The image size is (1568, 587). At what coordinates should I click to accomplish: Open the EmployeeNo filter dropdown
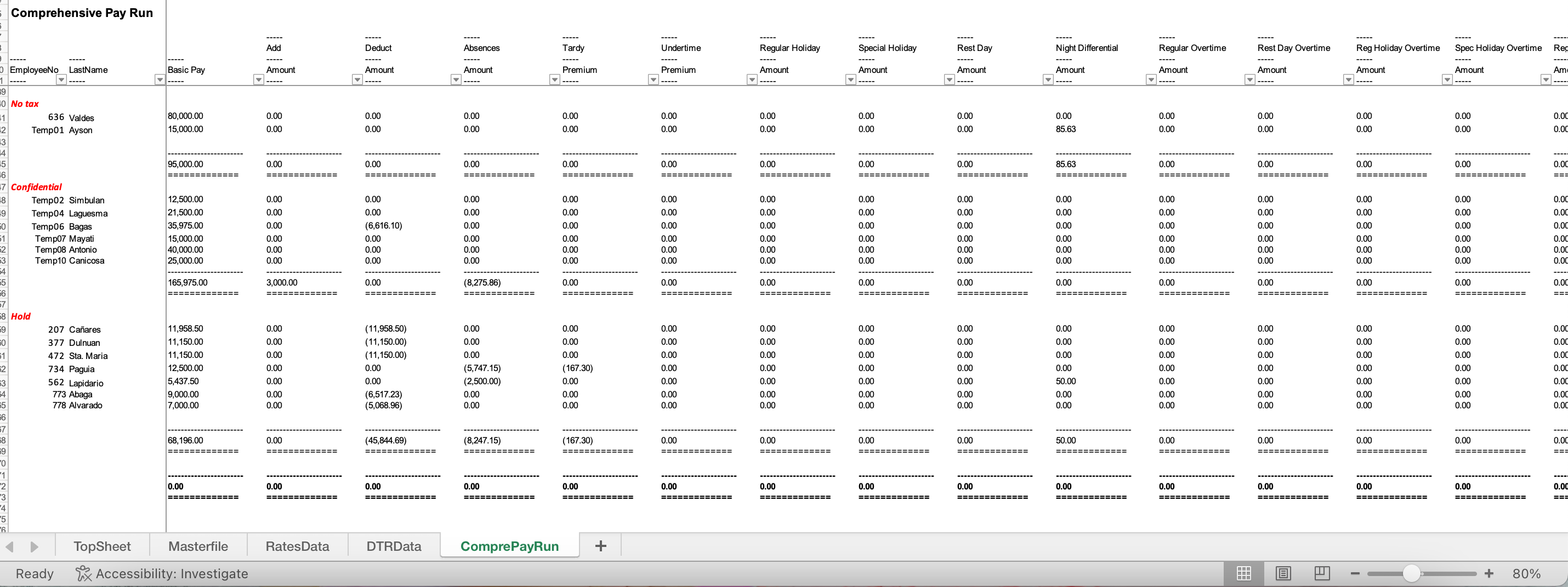[x=61, y=79]
